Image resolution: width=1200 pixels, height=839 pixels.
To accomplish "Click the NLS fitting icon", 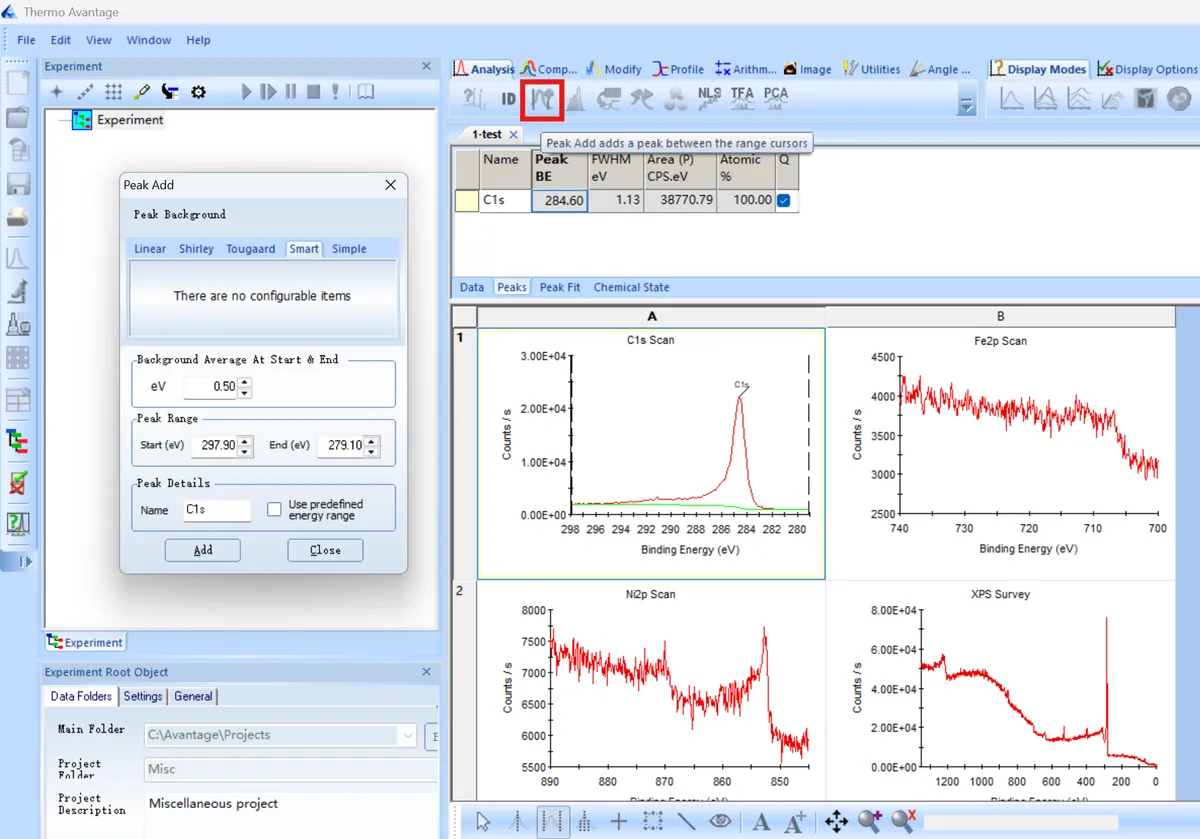I will point(709,97).
